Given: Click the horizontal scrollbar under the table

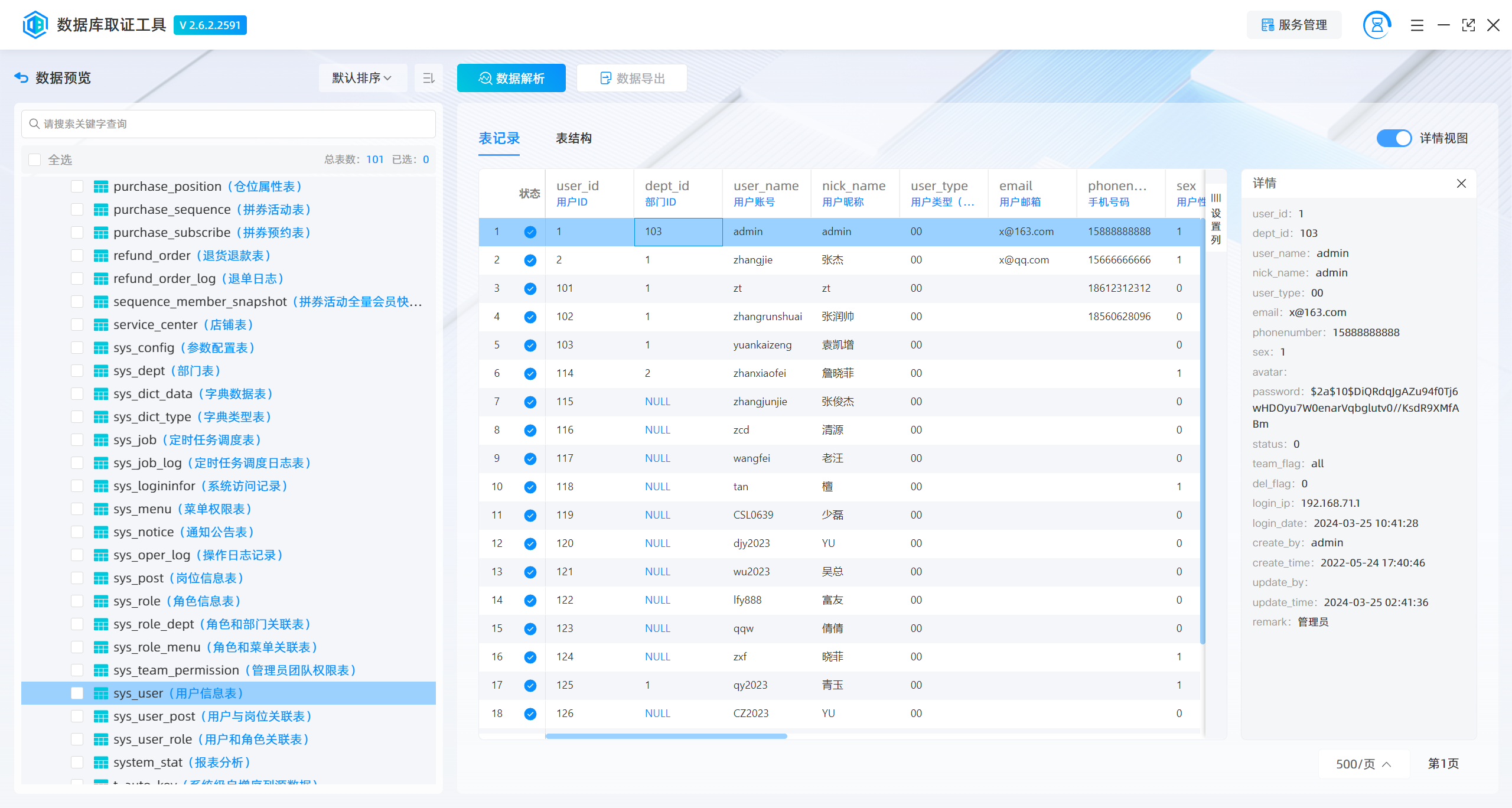Looking at the screenshot, I should 666,736.
